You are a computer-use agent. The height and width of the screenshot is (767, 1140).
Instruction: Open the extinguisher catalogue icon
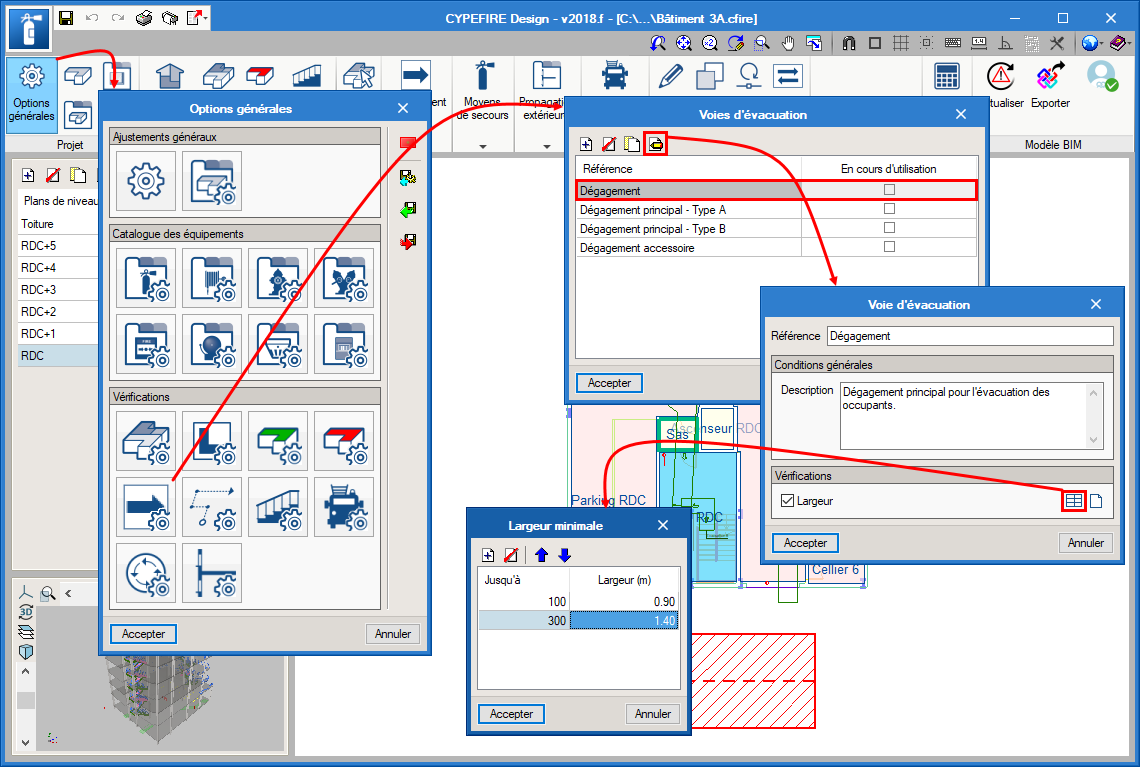(x=145, y=278)
